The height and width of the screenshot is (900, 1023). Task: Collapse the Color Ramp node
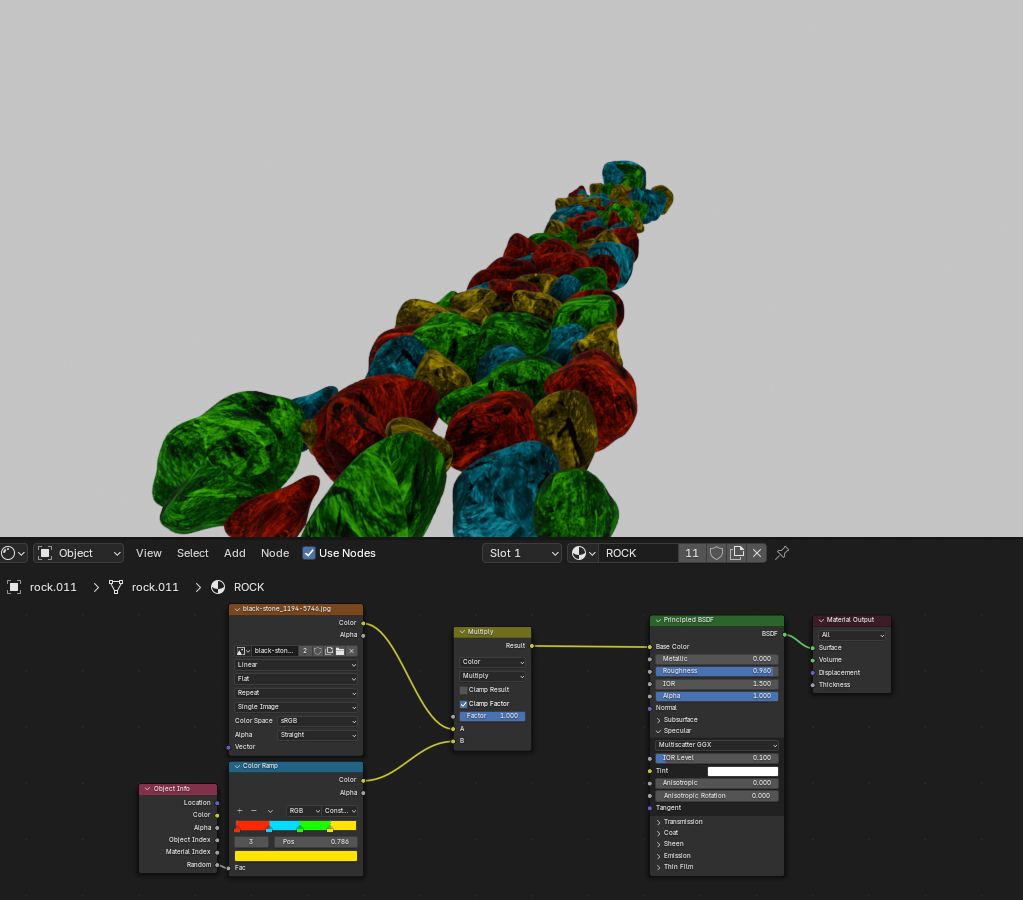[x=237, y=766]
